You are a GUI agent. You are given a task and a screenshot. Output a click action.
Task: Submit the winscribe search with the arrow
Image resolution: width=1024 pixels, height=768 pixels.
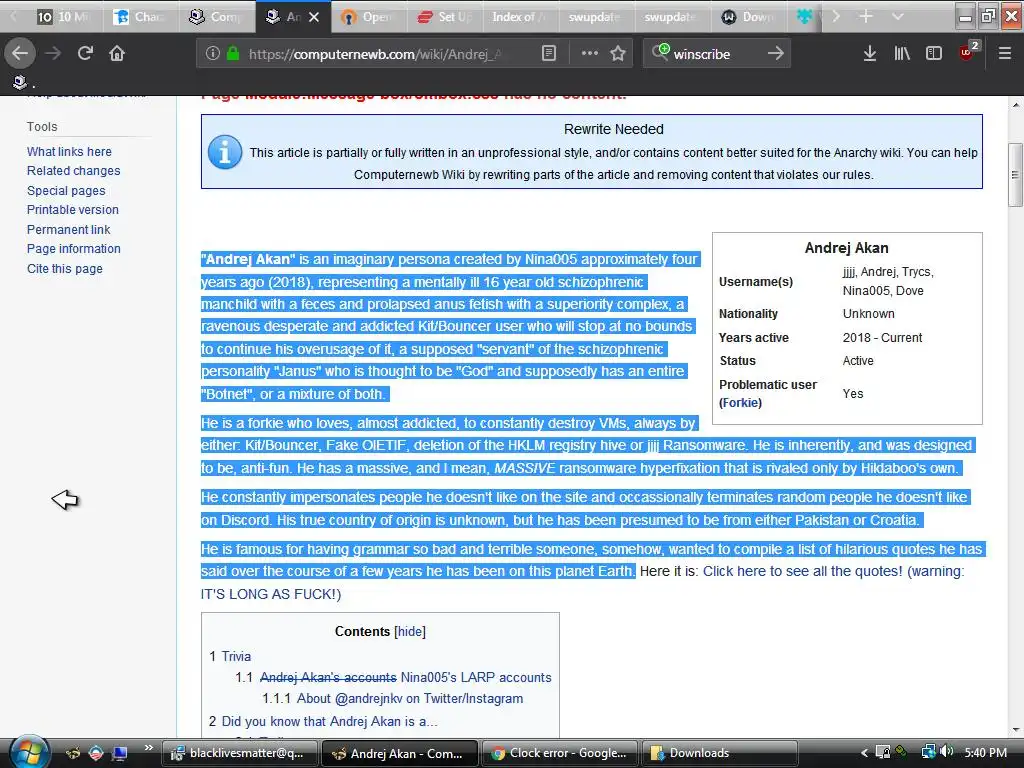[775, 53]
